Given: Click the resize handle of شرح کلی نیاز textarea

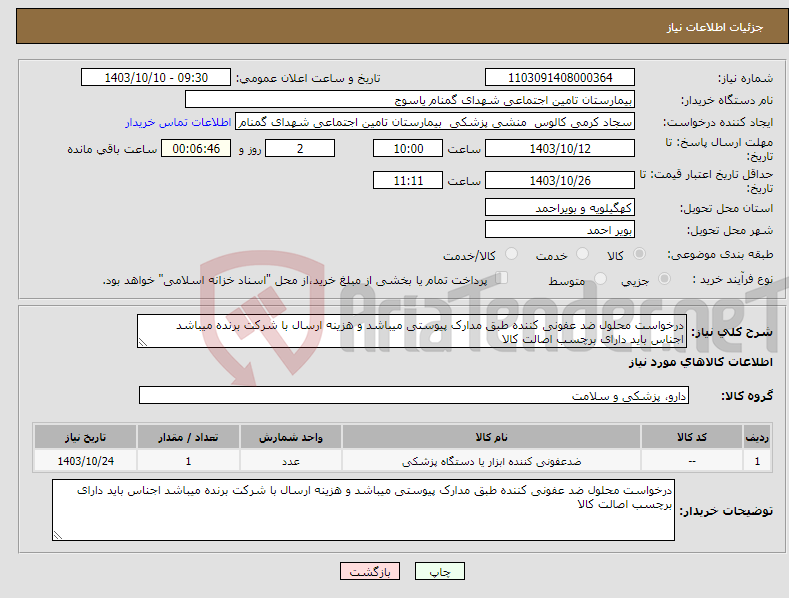Looking at the screenshot, I should coord(143,343).
